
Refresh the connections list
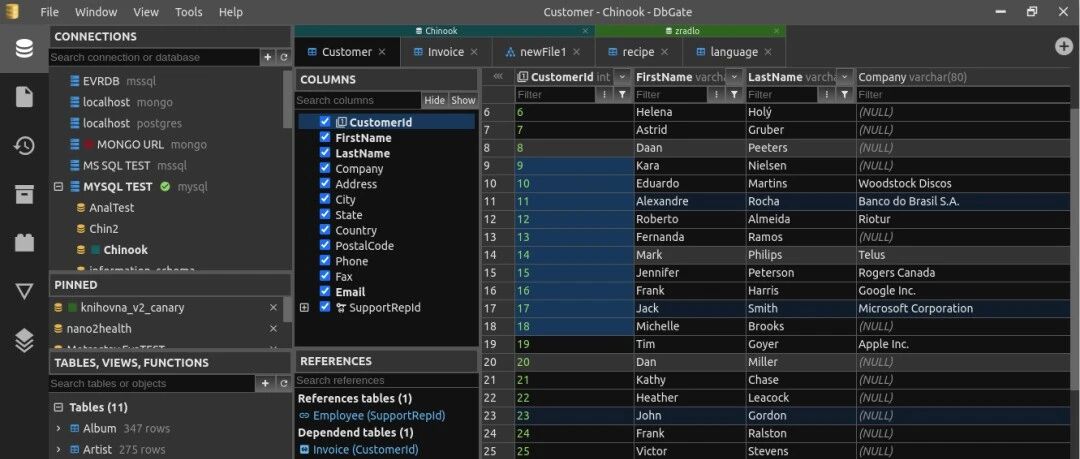click(x=283, y=57)
